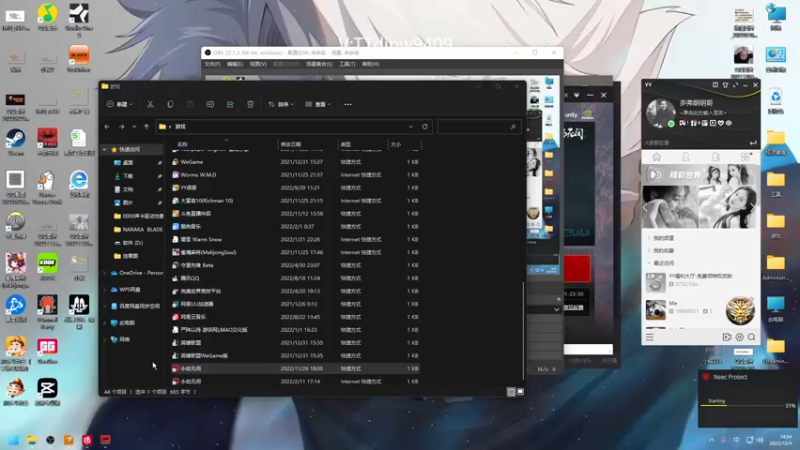Go to next YY banner with right arrow
Screen dimensions: 800x450
753,208
